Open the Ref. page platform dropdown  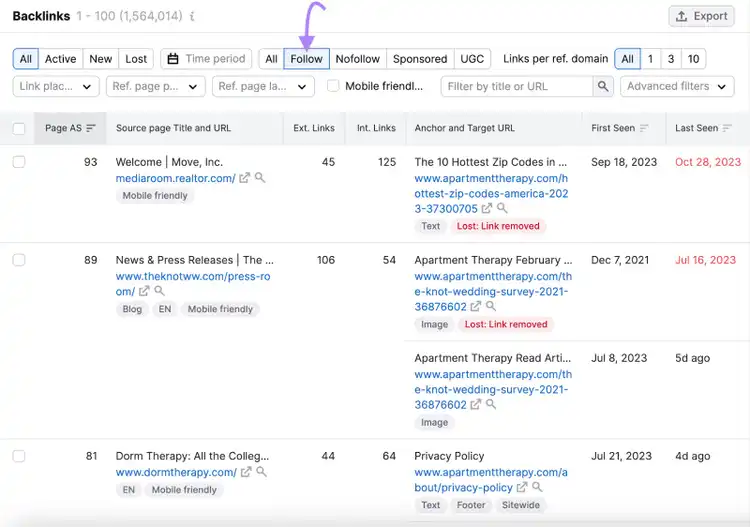point(155,87)
